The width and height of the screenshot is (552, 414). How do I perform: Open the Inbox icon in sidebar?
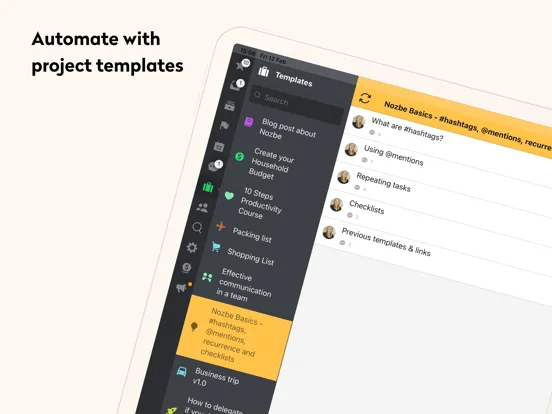coord(236,85)
